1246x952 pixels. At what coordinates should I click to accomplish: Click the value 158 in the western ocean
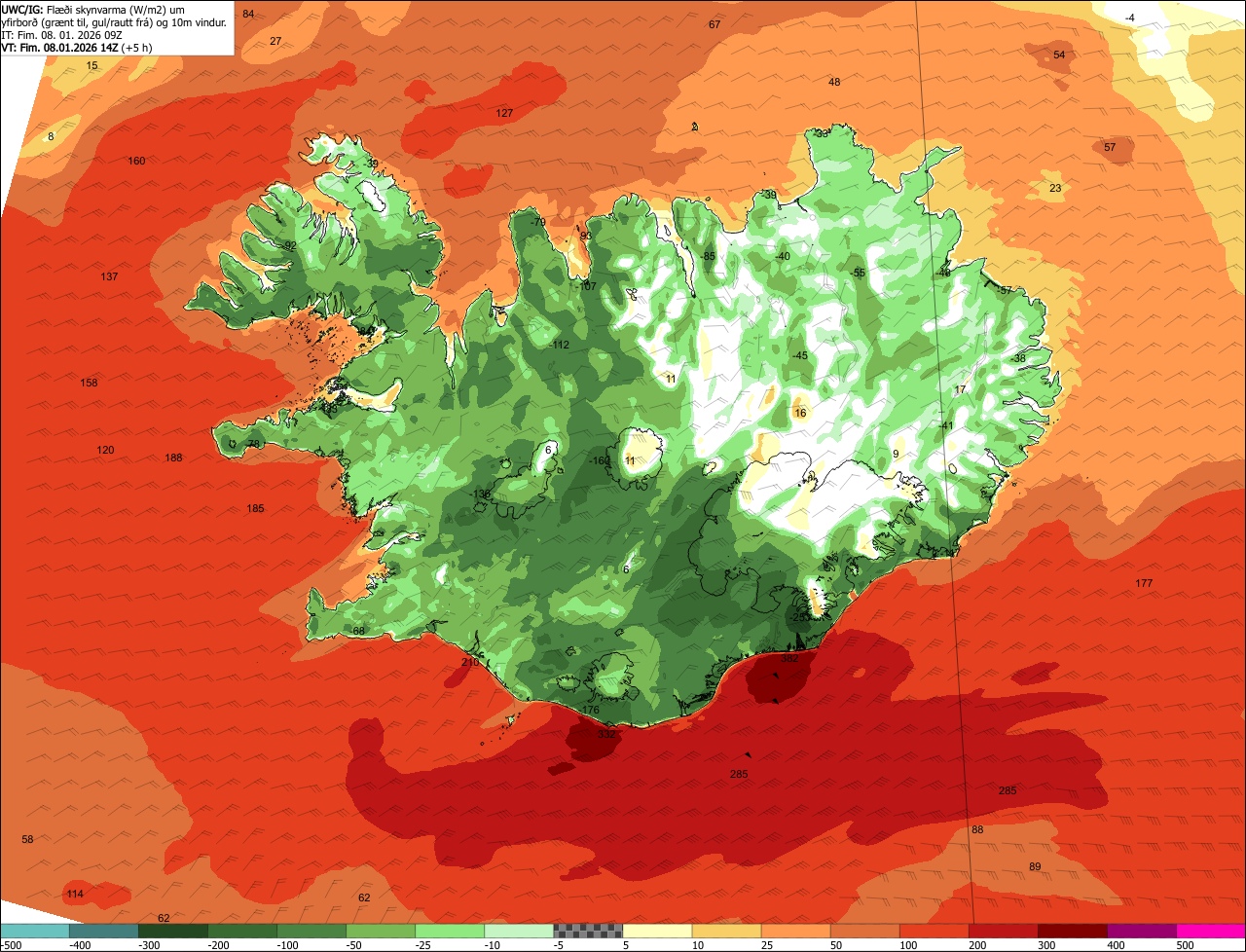pos(89,383)
